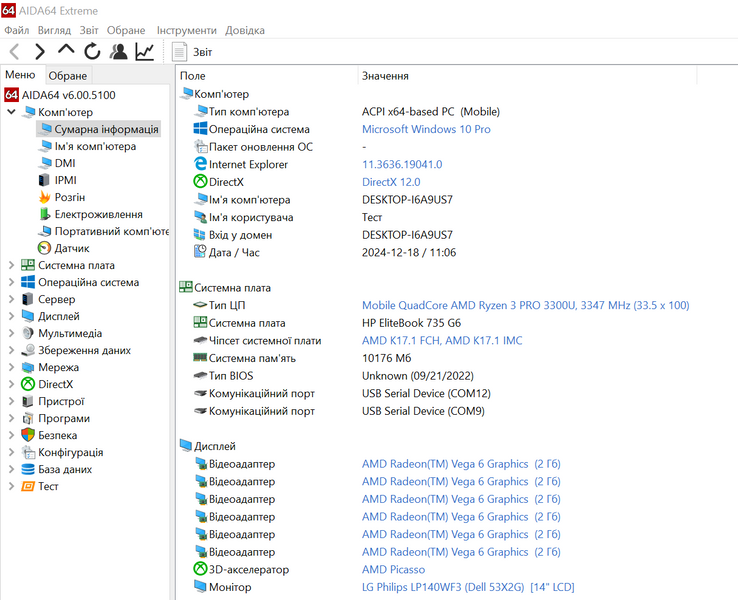The width and height of the screenshot is (738, 600).
Task: Select the AIDA64 v6.00.5100 root node
Action: click(69, 95)
